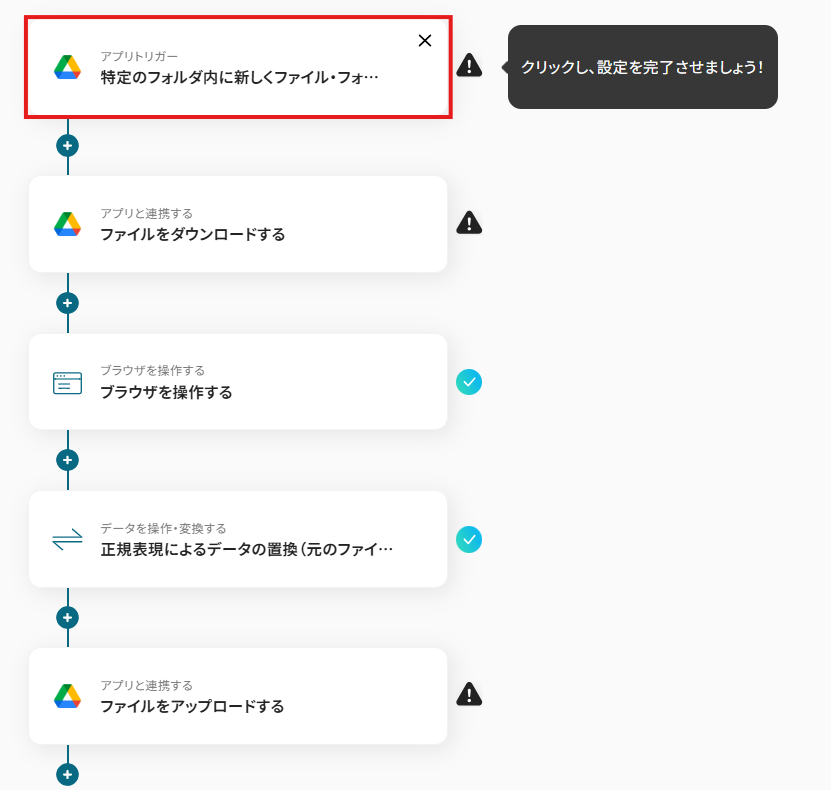This screenshot has height=790, width=831.
Task: Add a step after the 正規表現によるデータの置換 card
Action: pyautogui.click(x=67, y=617)
